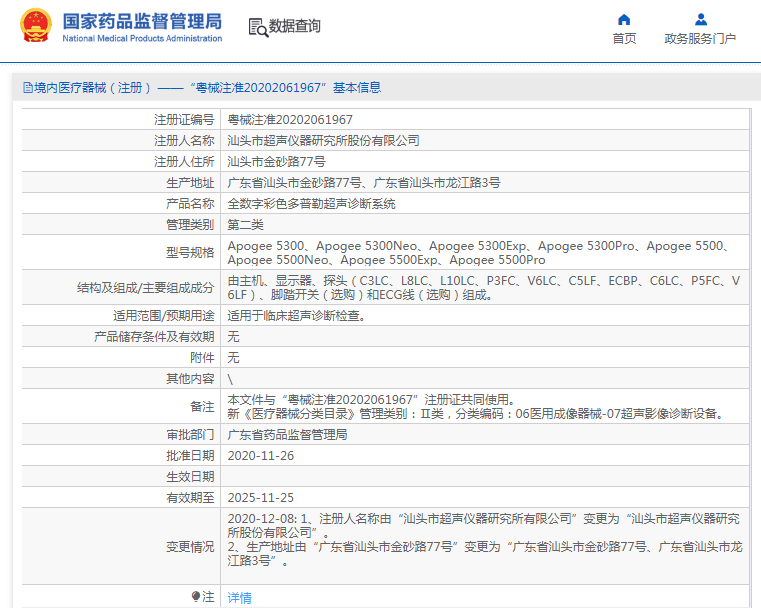The height and width of the screenshot is (608, 761).
Task: Click the 备注 label
Action: click(202, 407)
